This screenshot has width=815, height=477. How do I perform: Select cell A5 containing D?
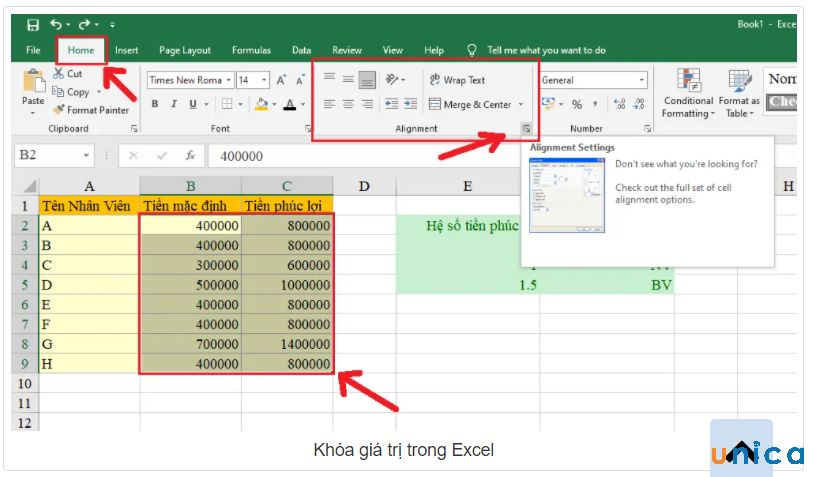89,284
